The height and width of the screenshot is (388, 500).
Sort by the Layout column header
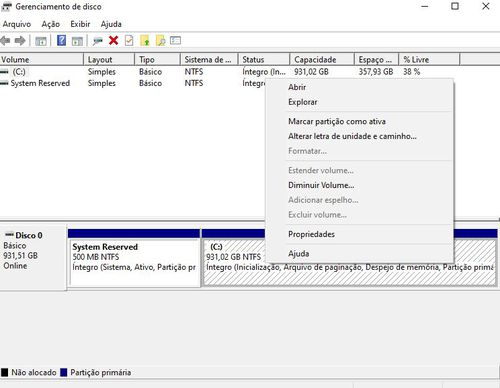pos(109,60)
